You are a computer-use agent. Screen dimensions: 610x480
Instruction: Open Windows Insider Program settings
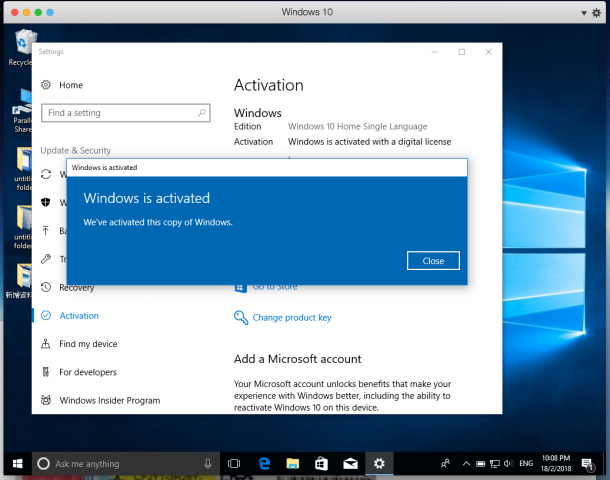[110, 400]
